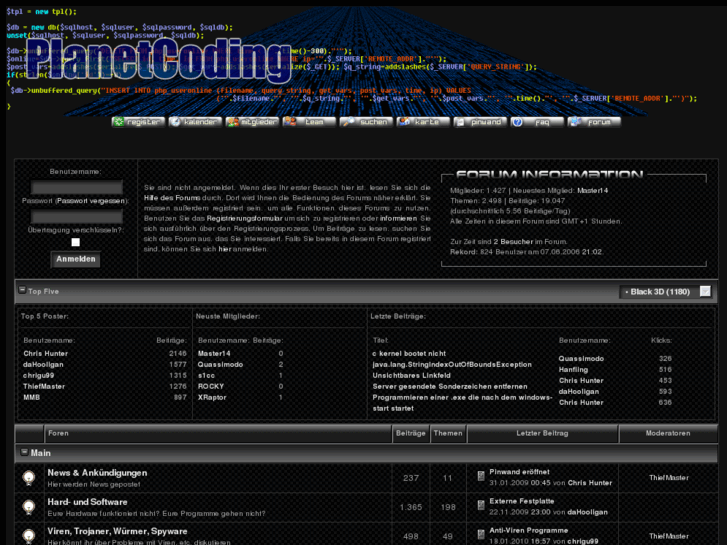The height and width of the screenshot is (545, 727).
Task: Click the News & Ankündigungen lightbulb icon
Action: 29,478
